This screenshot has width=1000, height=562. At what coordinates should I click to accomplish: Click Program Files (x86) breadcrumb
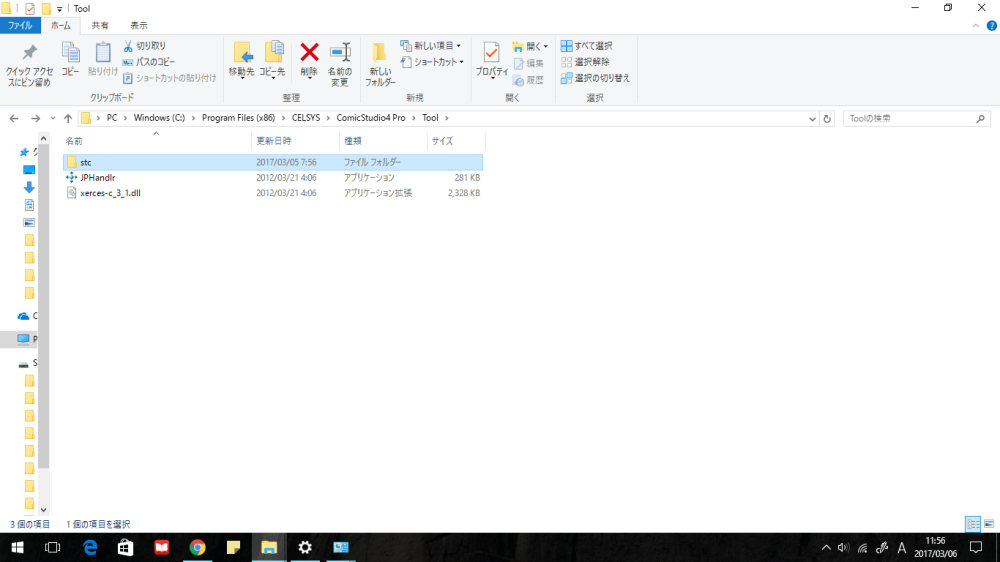239,118
